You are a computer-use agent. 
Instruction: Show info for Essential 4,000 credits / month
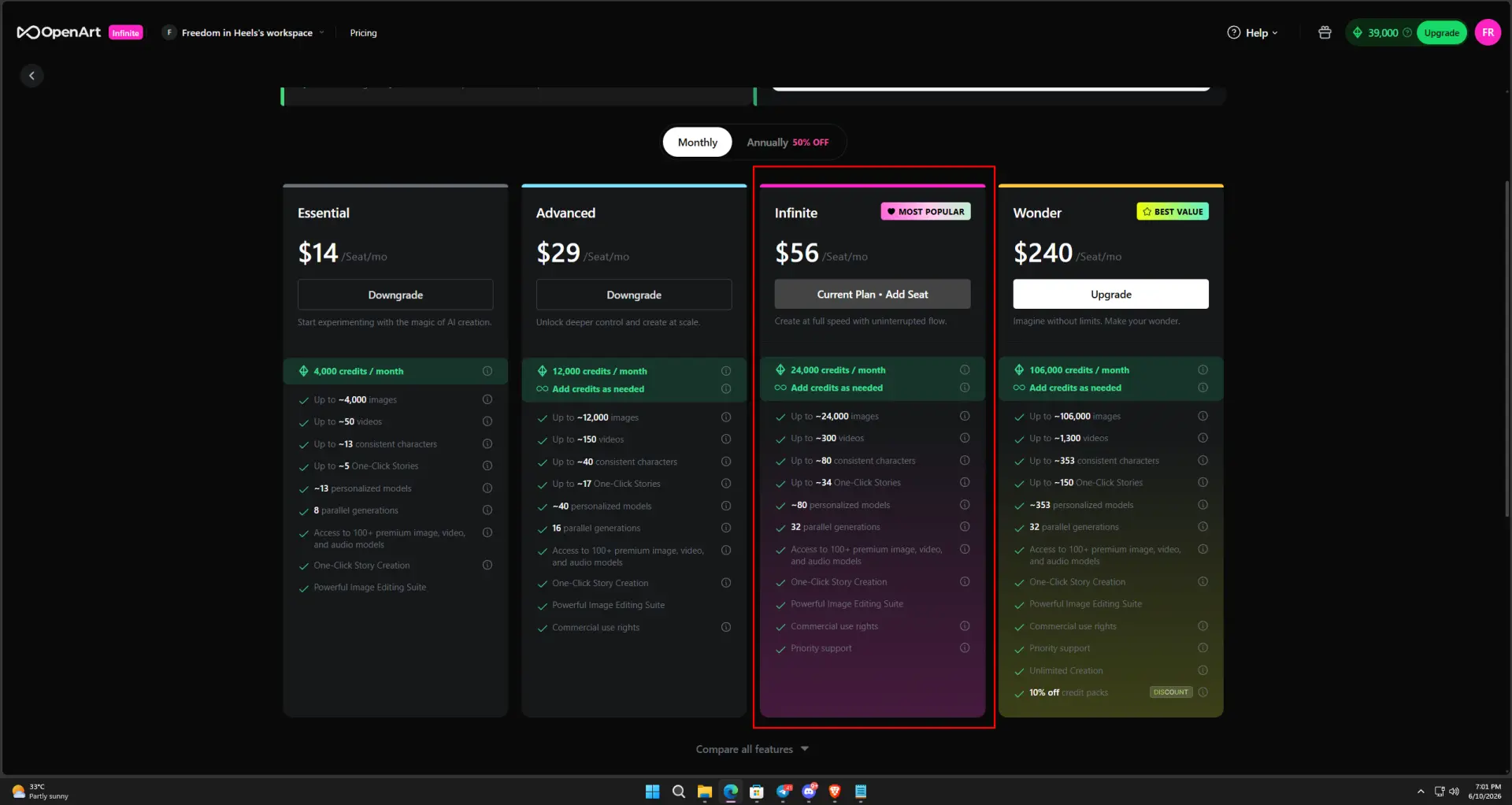click(487, 371)
